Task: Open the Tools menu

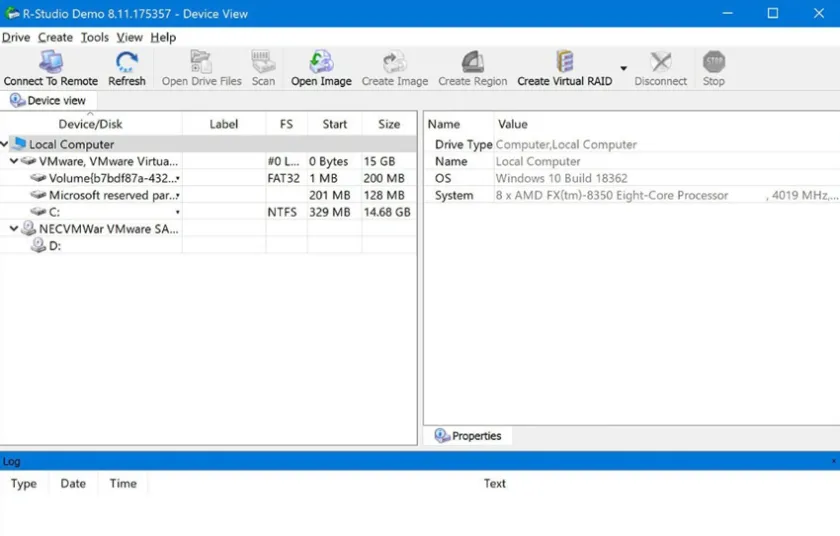Action: coord(95,37)
